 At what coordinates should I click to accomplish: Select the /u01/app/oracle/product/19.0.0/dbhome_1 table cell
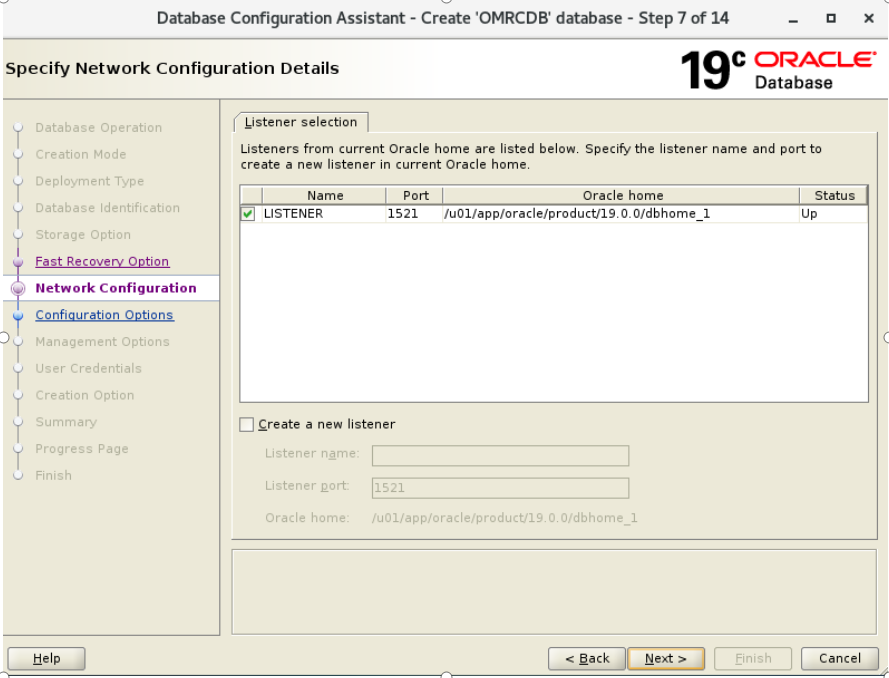pos(621,214)
